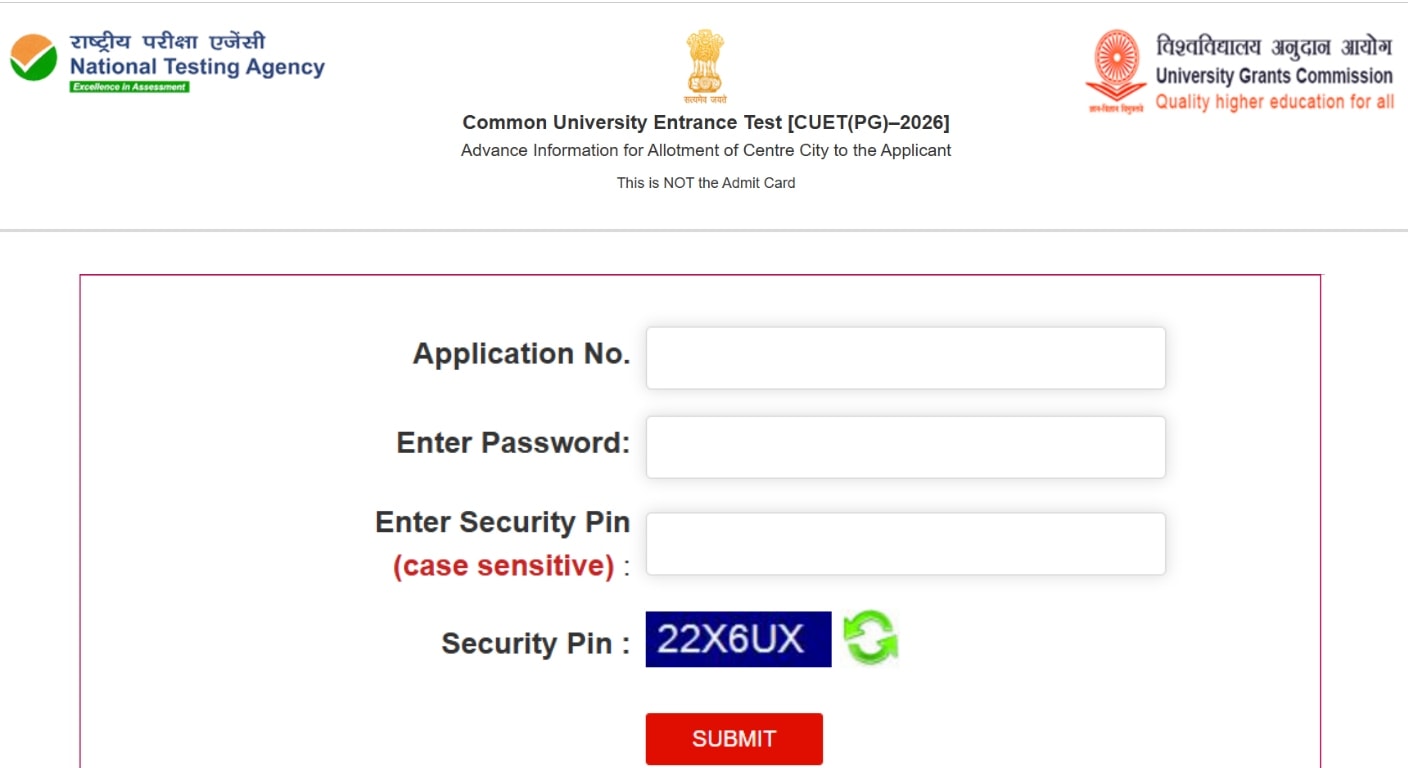Click the CUET(PG)–2026 heading text
Screen dimensions: 1408x768
pyautogui.click(x=706, y=123)
